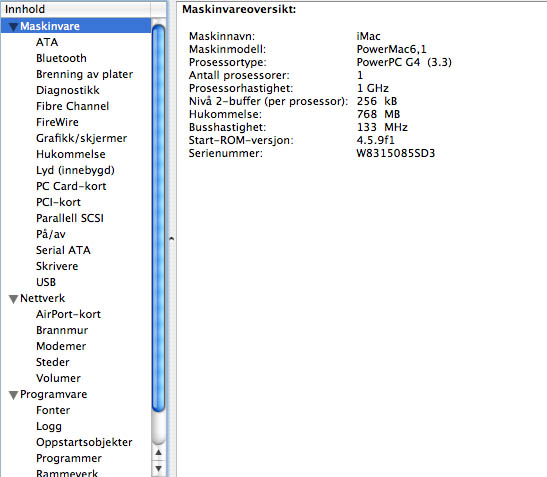Select Bluetooth in the sidebar
The height and width of the screenshot is (477, 547).
coord(61,58)
